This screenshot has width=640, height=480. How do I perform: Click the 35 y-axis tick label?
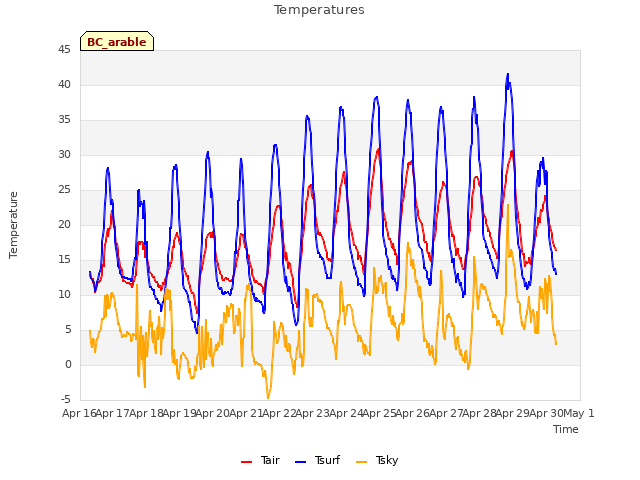coord(64,120)
